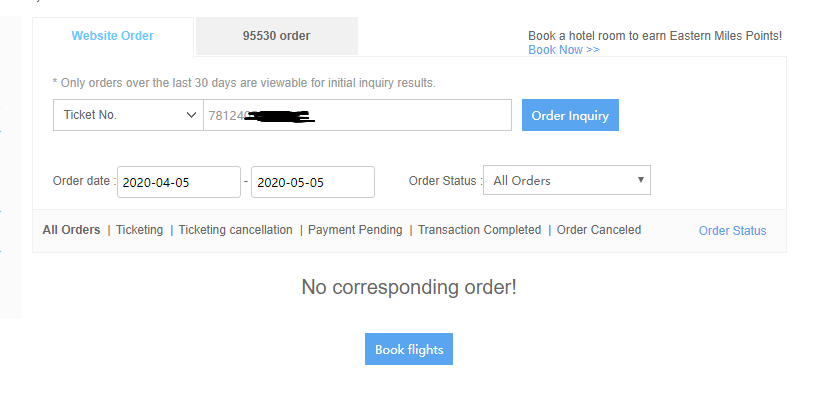Select the order start date field 2020-04-05
This screenshot has width=814, height=395.
point(179,182)
